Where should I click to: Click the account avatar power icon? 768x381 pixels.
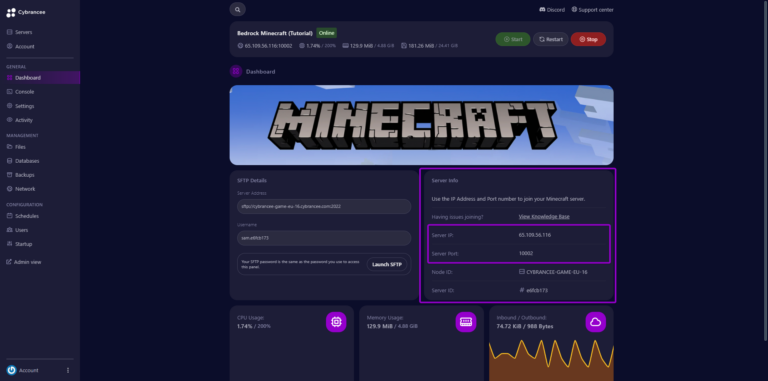(12, 370)
